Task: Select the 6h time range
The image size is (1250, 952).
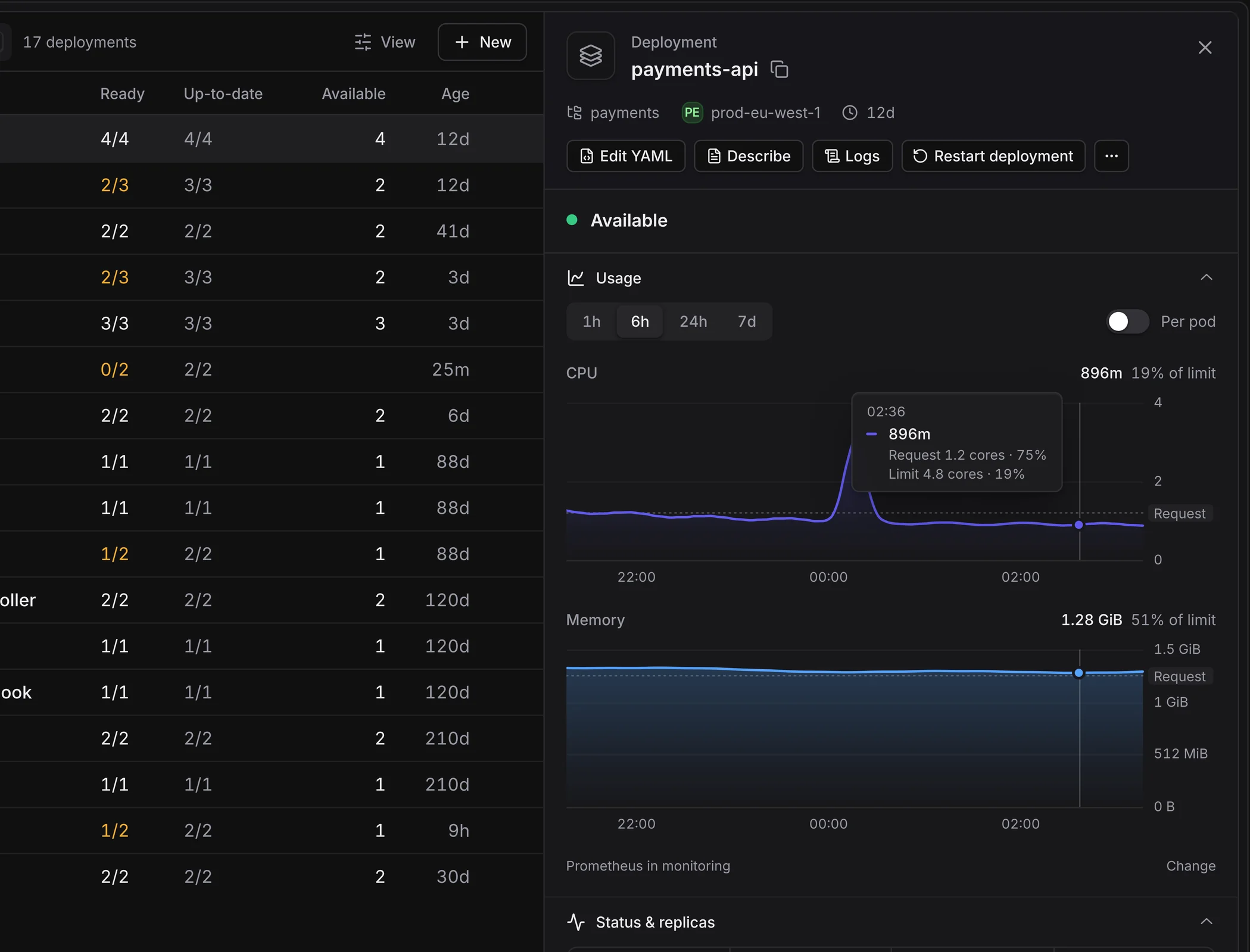Action: click(x=640, y=322)
